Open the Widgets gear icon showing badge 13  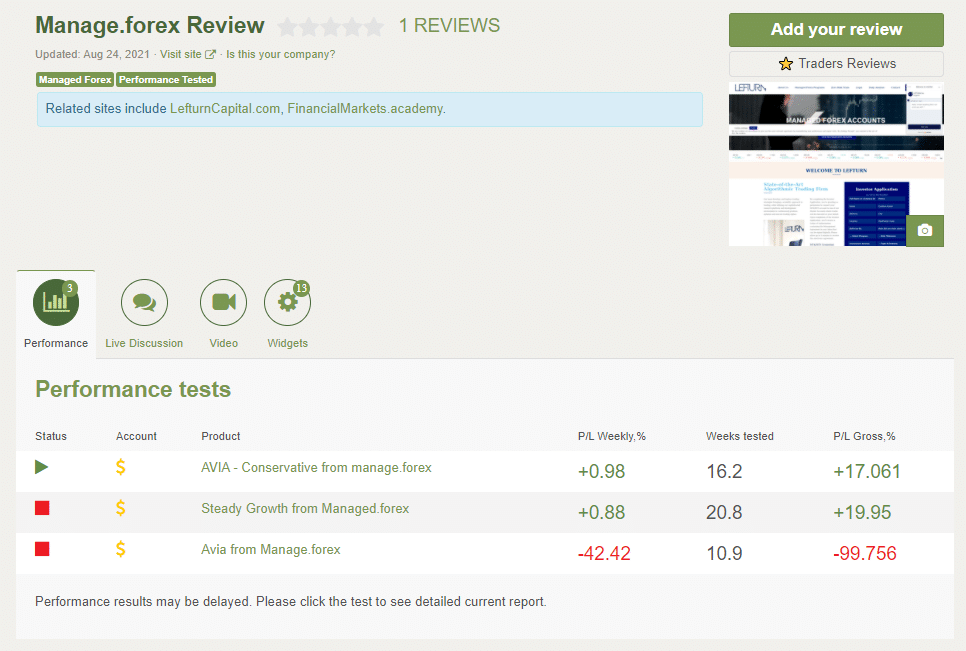tap(287, 302)
